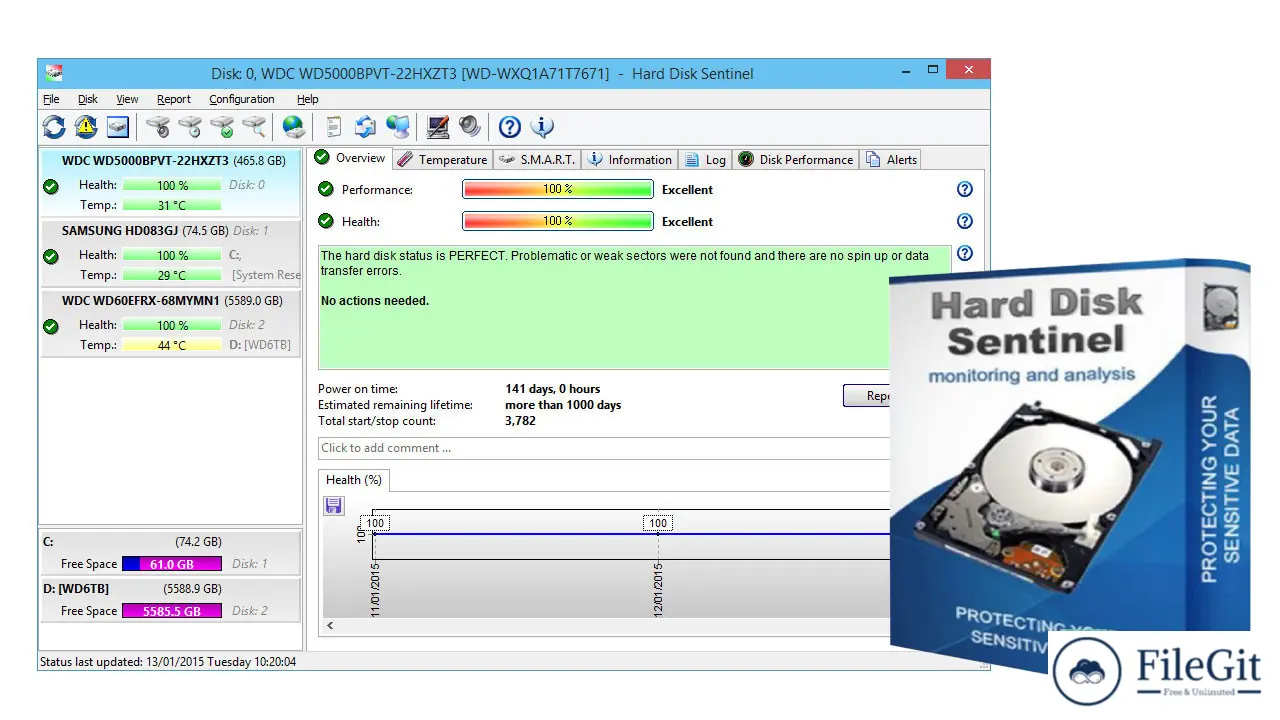This screenshot has height=720, width=1280.
Task: Open the Report menu
Action: 174,99
